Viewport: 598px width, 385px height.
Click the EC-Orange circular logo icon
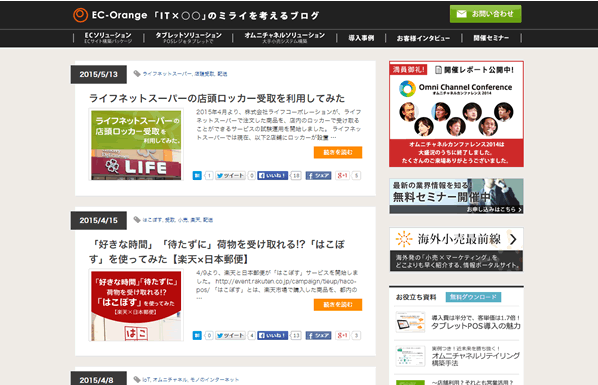(80, 15)
